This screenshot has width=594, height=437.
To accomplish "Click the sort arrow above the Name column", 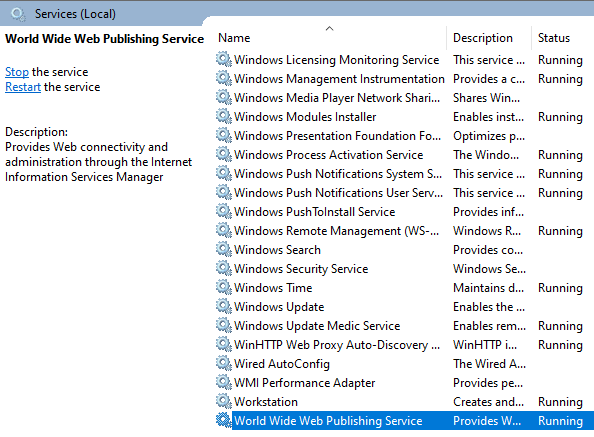I will pyautogui.click(x=330, y=28).
